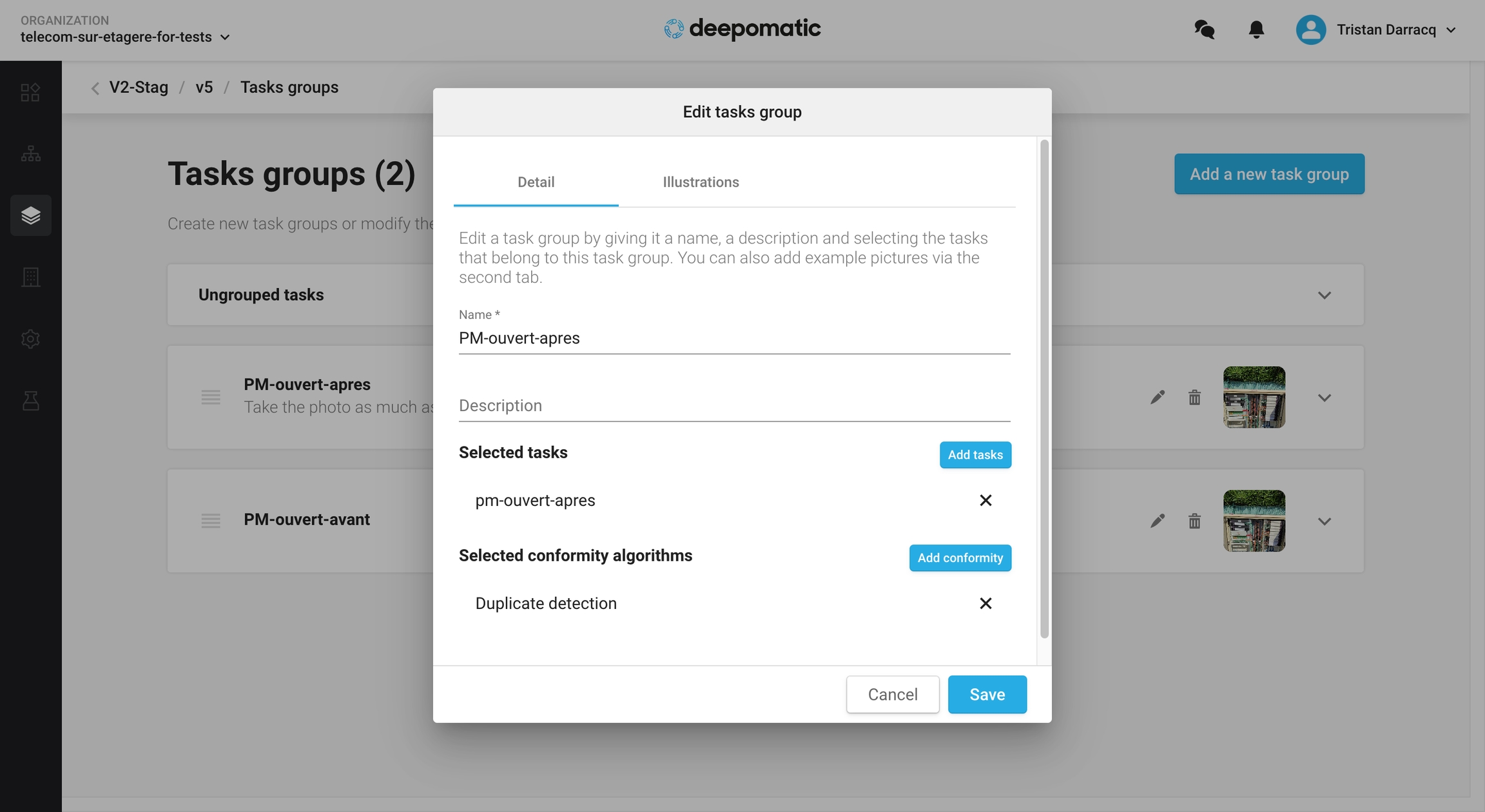
Task: Open the settings gear in sidebar
Action: tap(31, 339)
